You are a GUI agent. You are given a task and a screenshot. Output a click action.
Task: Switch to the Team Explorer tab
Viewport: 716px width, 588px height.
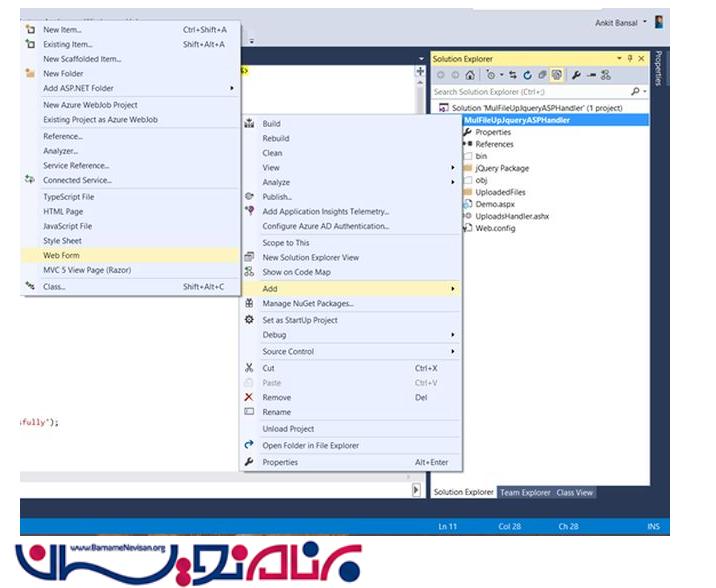pyautogui.click(x=524, y=492)
